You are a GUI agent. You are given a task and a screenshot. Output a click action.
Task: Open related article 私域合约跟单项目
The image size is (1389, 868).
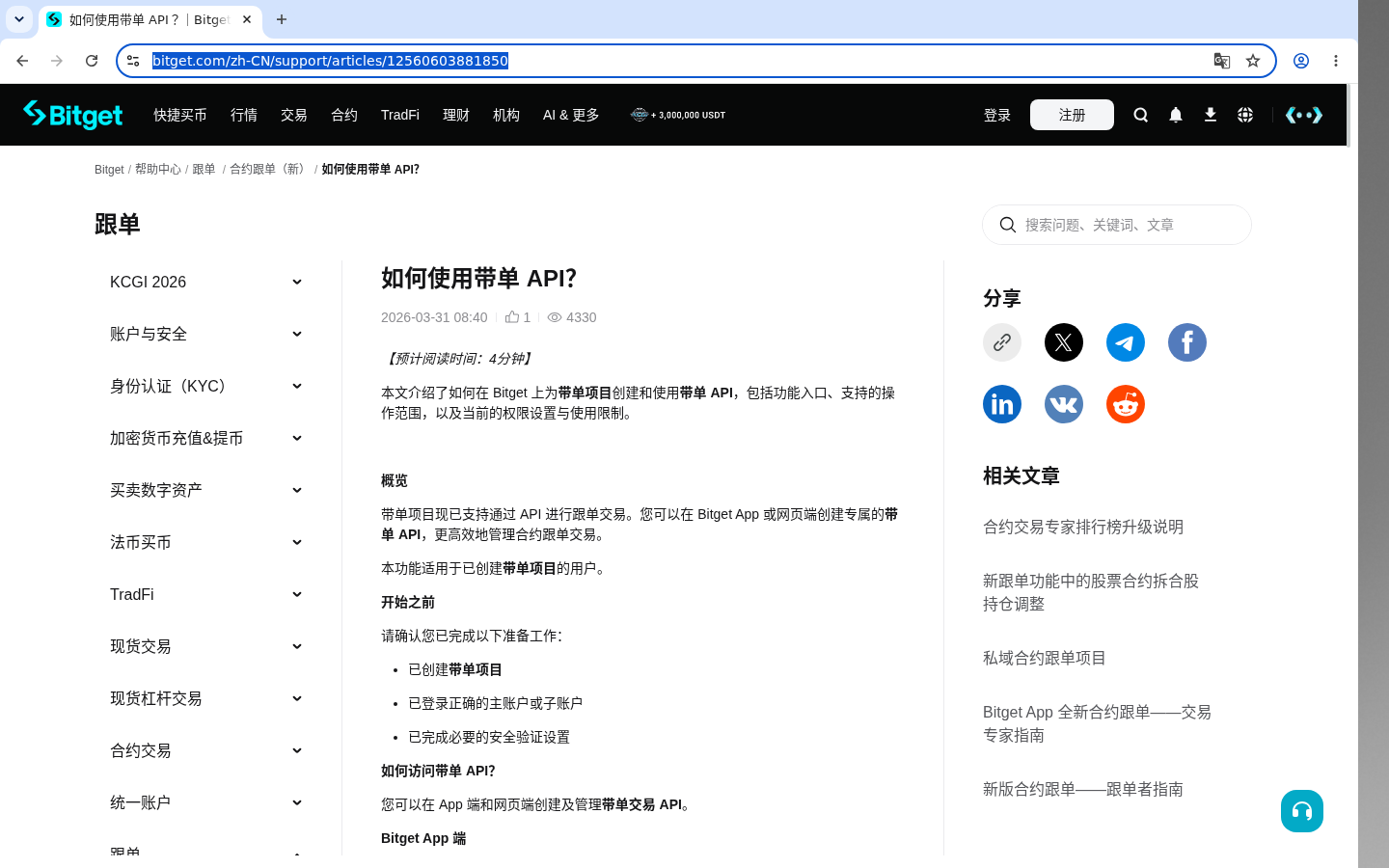[1045, 658]
